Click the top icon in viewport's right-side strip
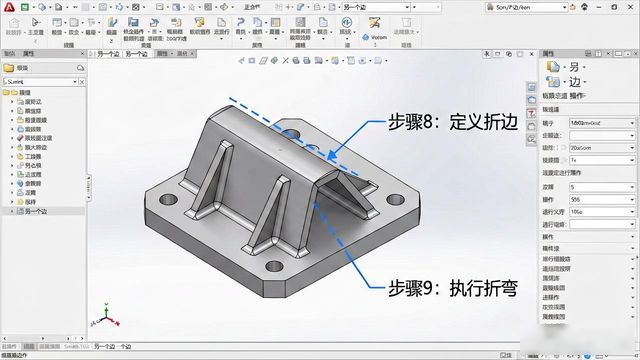 point(531,87)
